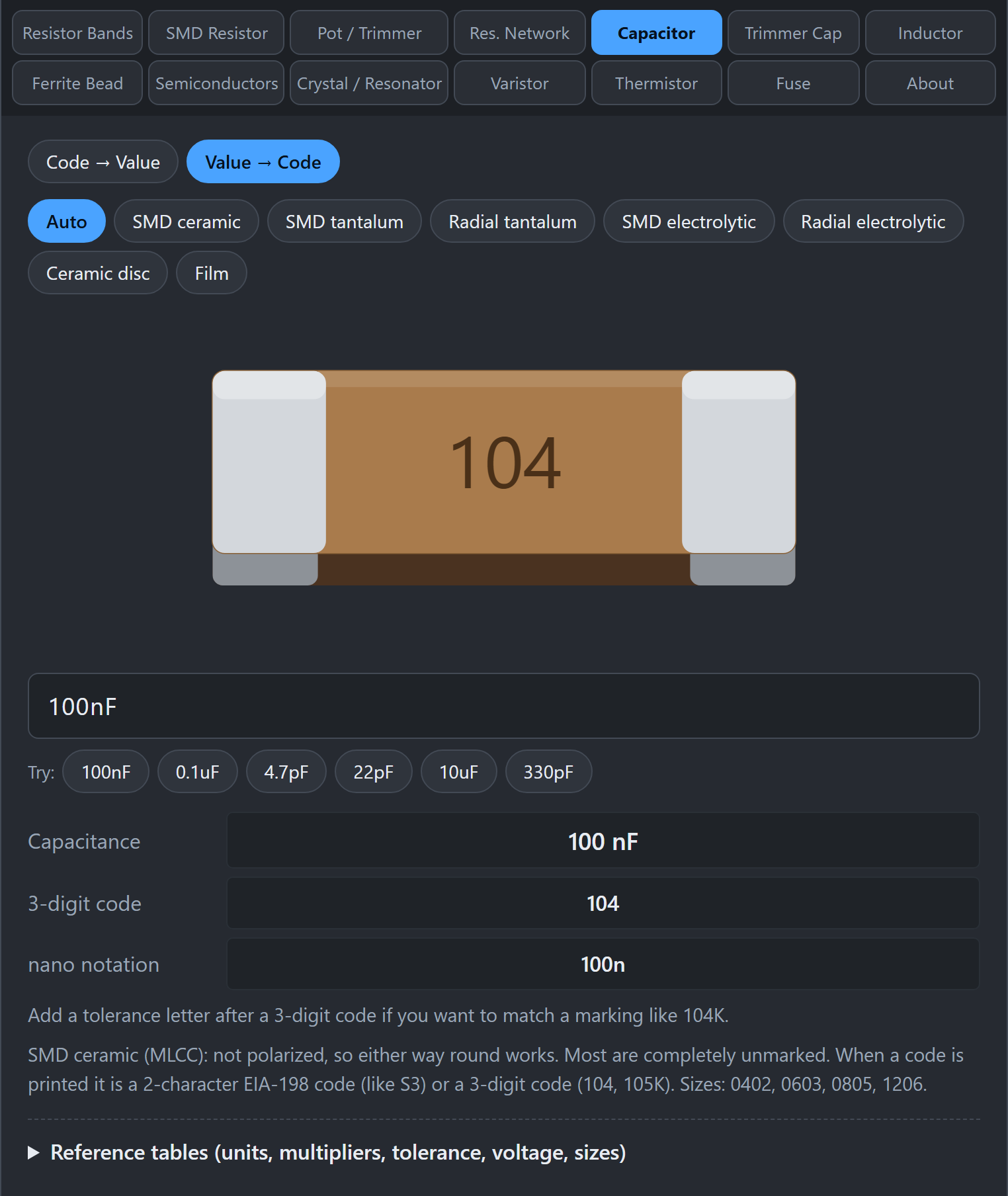Open the About tab

[x=930, y=83]
